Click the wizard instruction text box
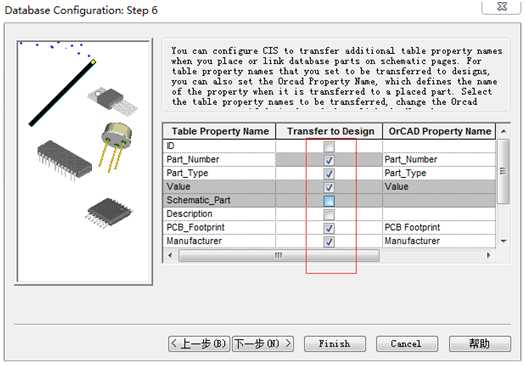The width and height of the screenshot is (525, 365). (x=336, y=76)
